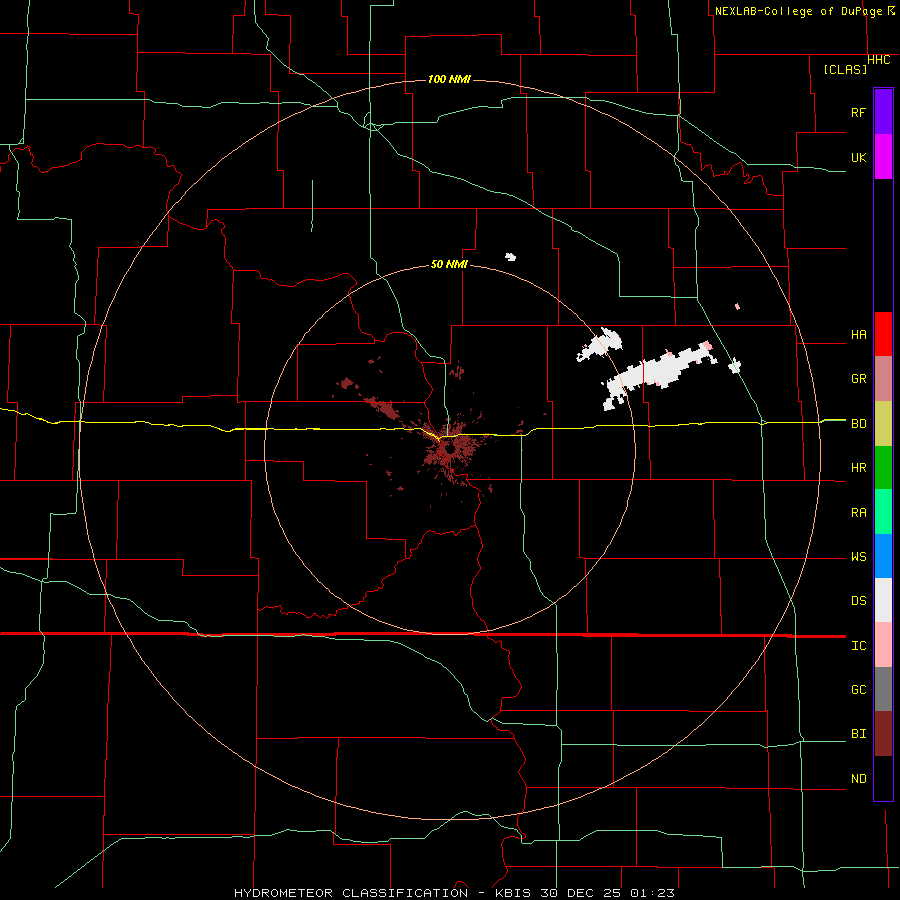Pick the RA light green swatch
Image resolution: width=900 pixels, height=900 pixels.
(883, 512)
